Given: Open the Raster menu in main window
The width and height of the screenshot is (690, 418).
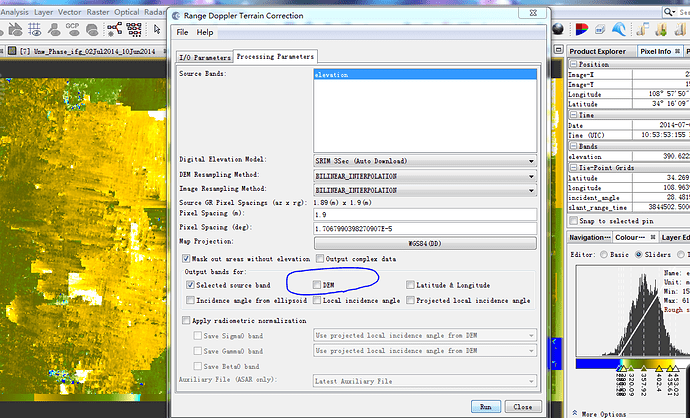Looking at the screenshot, I should [98, 12].
